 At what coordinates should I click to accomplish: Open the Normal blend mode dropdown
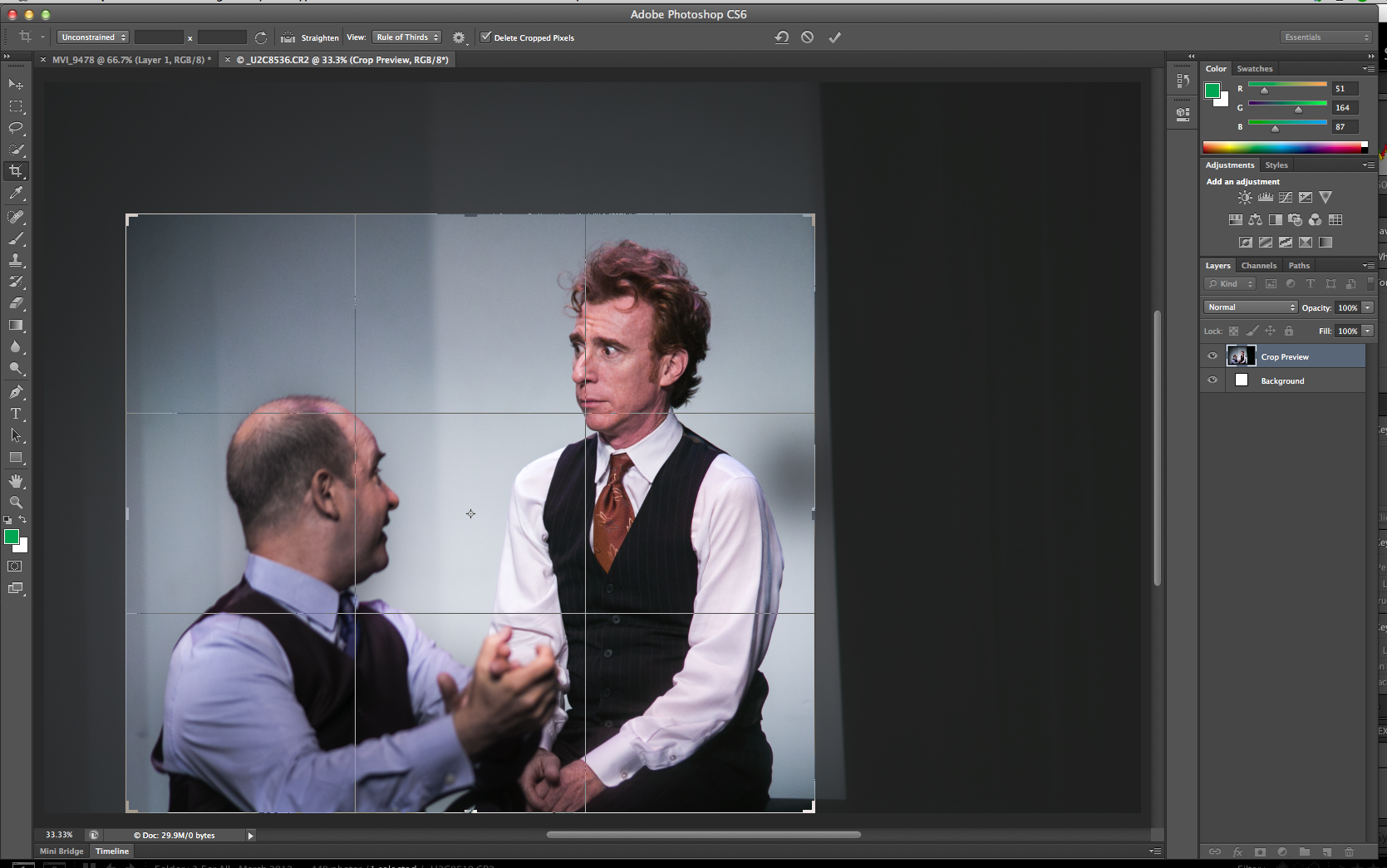tap(1250, 307)
